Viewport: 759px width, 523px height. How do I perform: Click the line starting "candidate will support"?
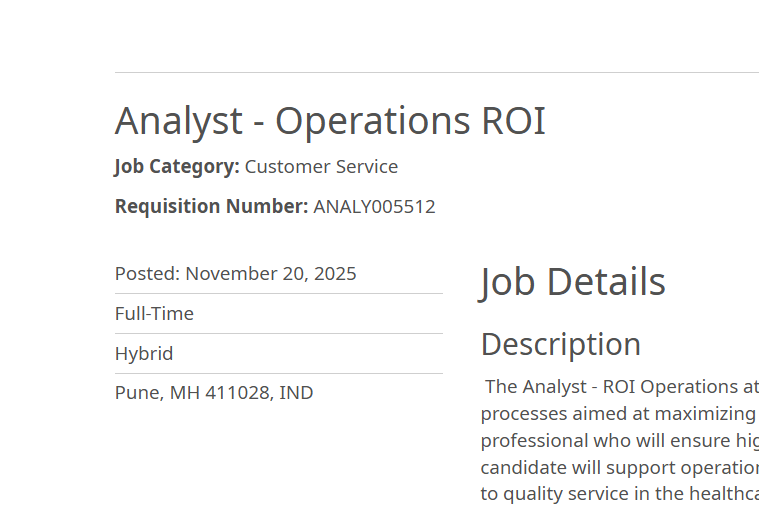click(618, 467)
